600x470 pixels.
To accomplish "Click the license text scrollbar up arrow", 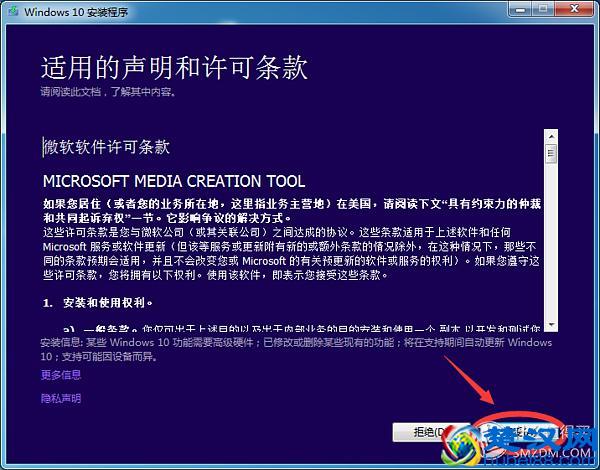I will tap(551, 136).
